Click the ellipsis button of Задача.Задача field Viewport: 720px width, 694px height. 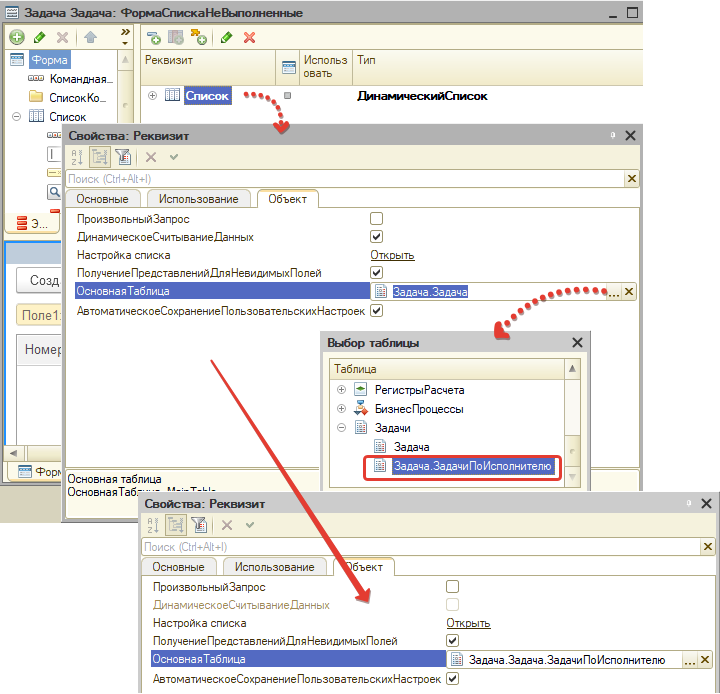click(613, 292)
